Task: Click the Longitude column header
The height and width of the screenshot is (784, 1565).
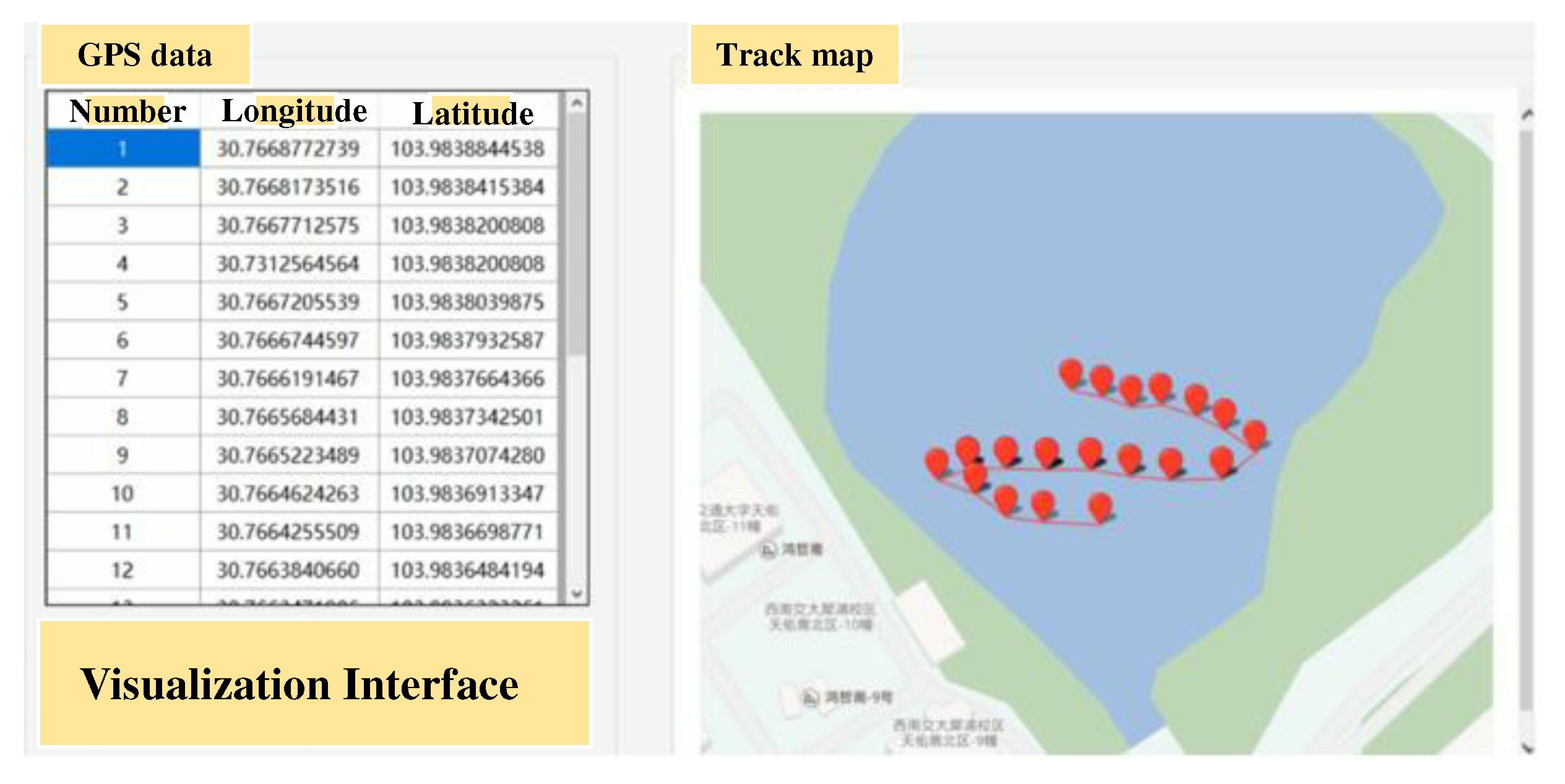Action: [x=294, y=111]
